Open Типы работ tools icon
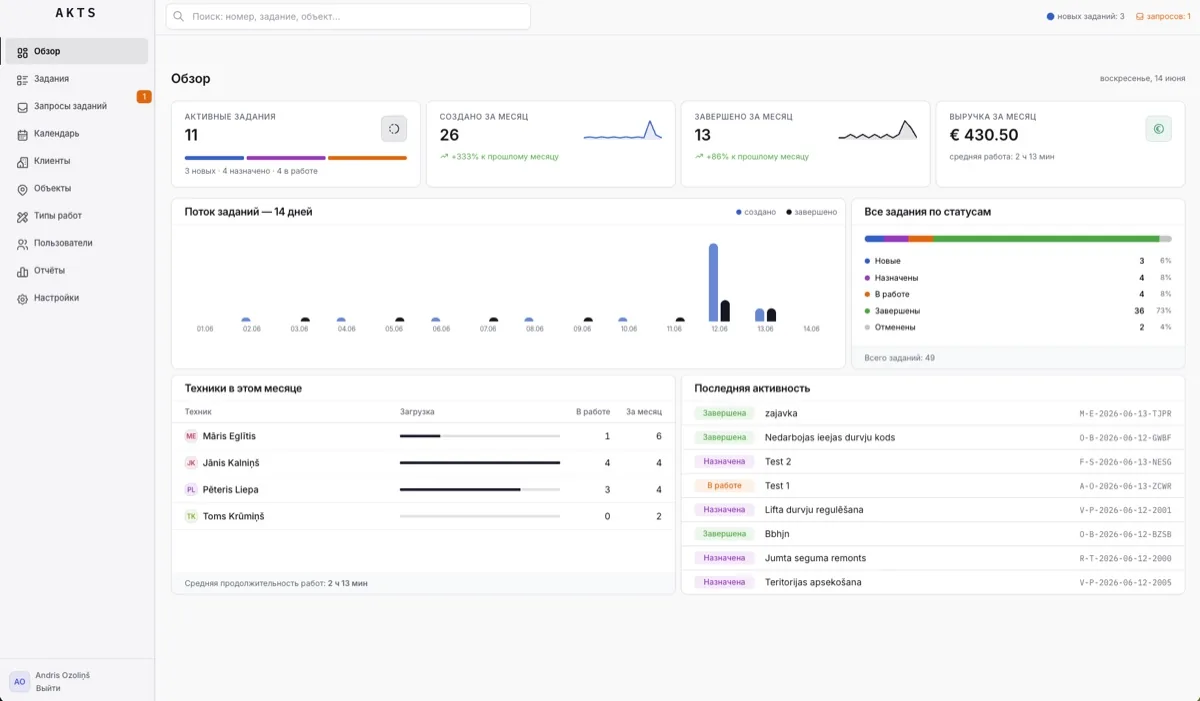This screenshot has height=701, width=1200. click(x=22, y=216)
